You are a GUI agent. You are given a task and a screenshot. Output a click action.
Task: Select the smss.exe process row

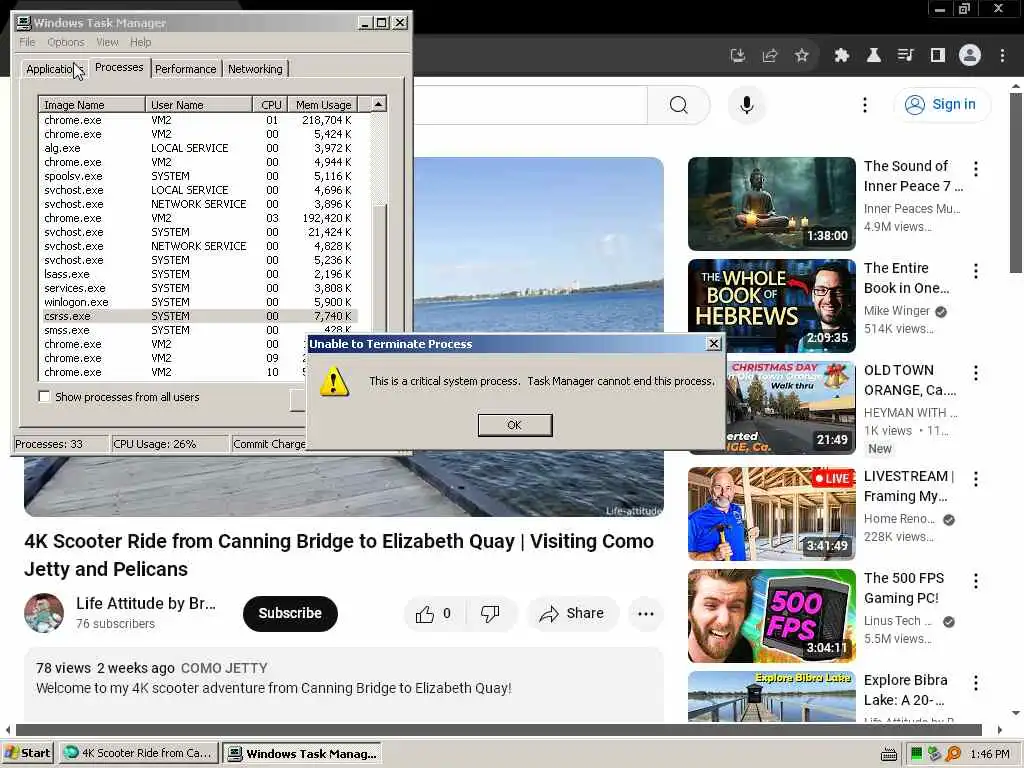click(199, 330)
